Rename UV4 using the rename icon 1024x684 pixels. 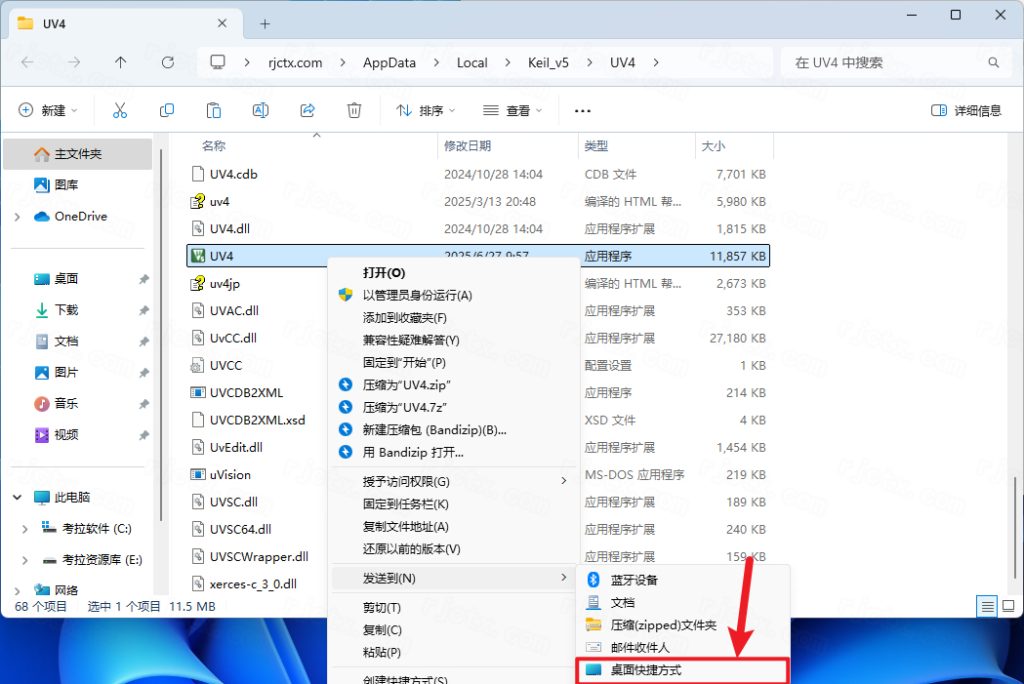(x=260, y=110)
